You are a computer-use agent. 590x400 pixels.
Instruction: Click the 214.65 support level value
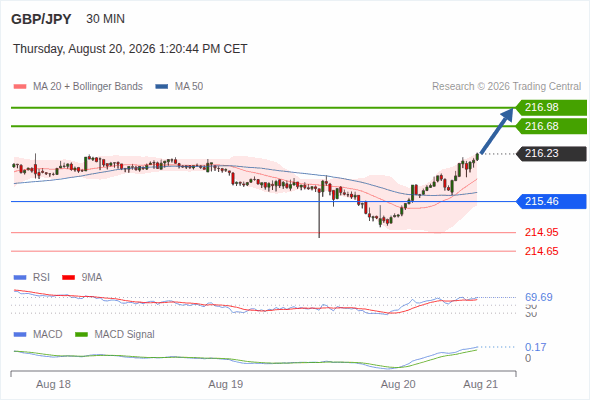tap(541, 251)
